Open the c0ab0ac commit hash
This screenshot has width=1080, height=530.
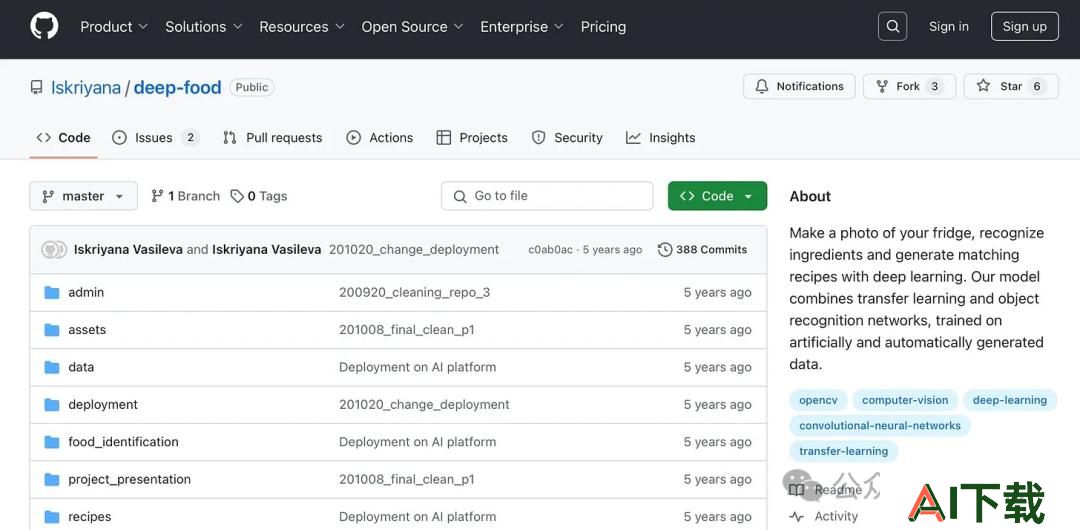[x=550, y=249]
